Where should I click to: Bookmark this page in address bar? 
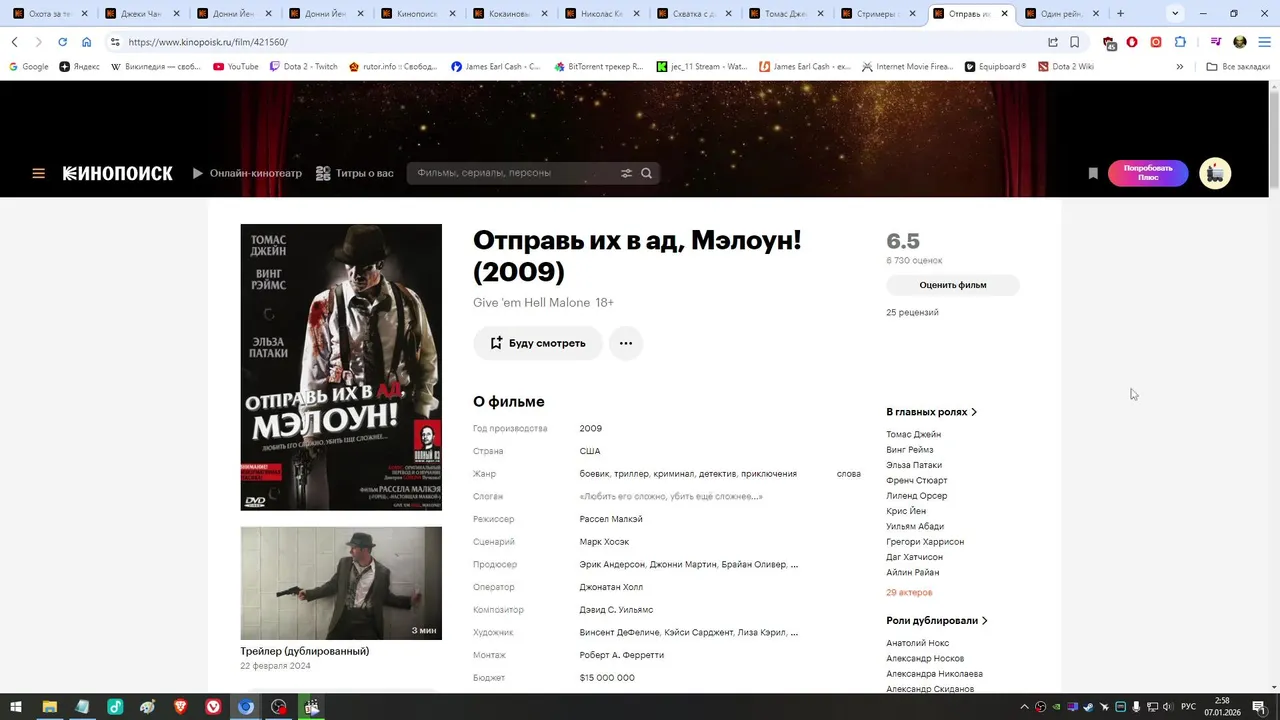click(1075, 42)
